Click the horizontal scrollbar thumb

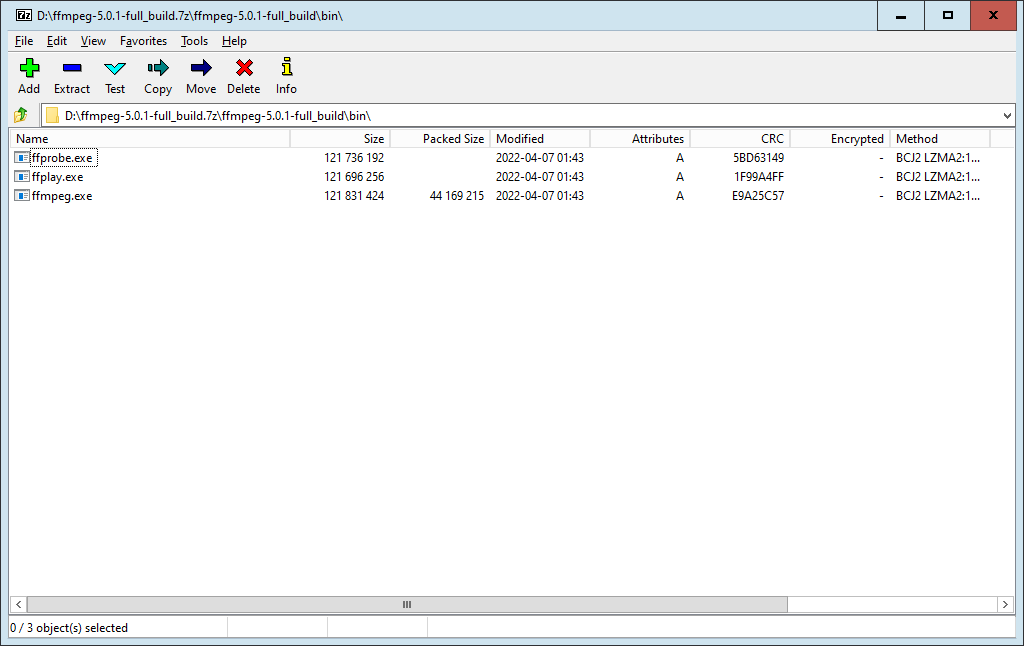point(407,604)
